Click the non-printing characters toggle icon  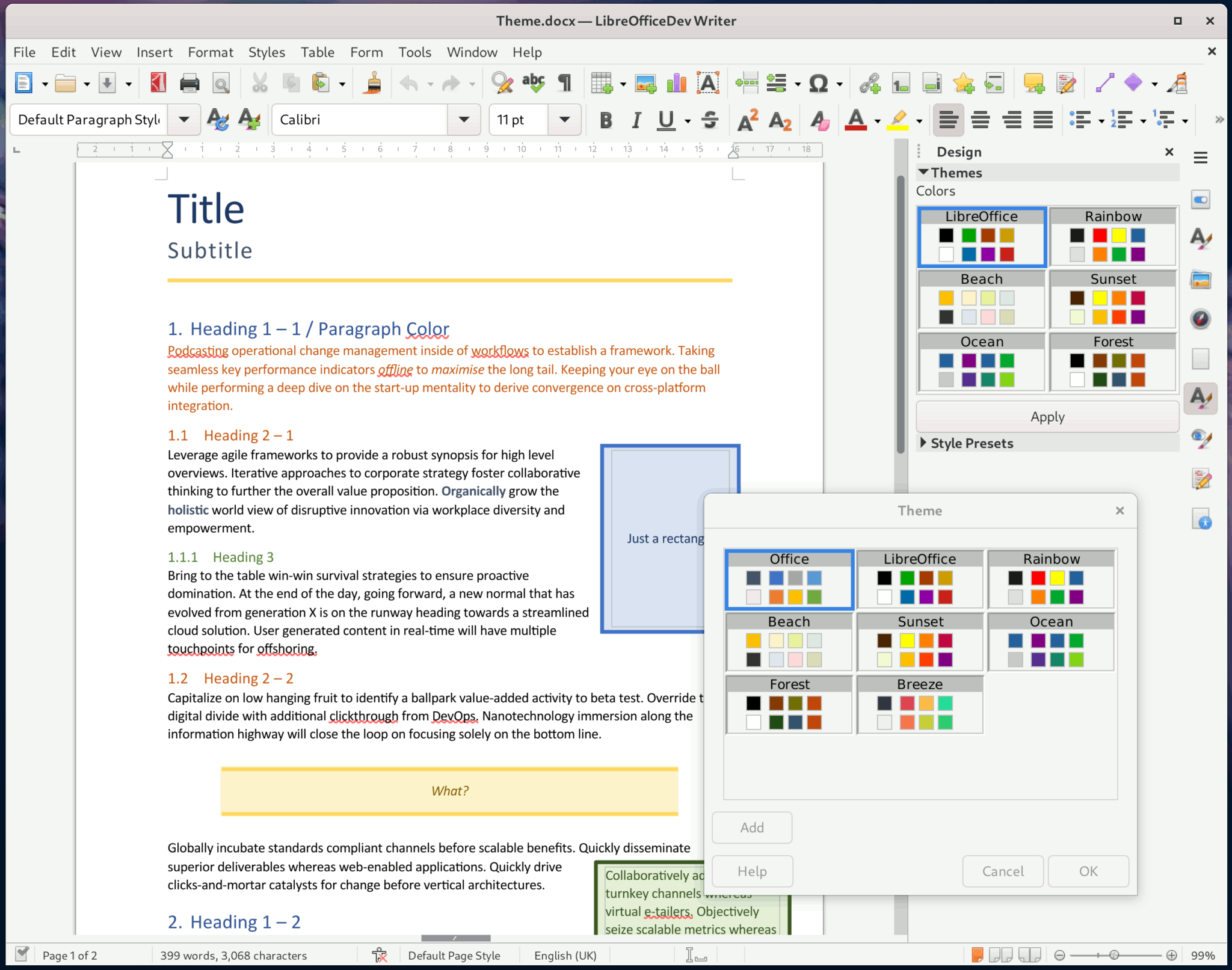coord(566,83)
